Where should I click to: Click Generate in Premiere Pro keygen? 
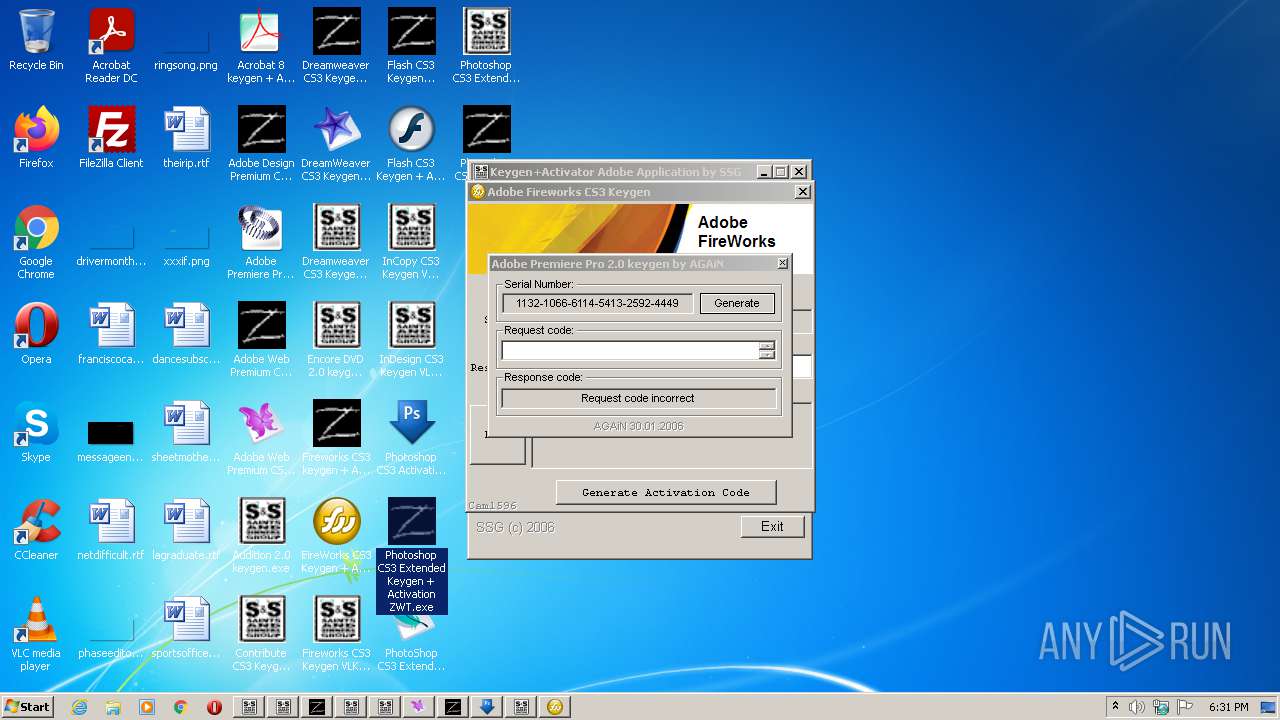tap(737, 303)
